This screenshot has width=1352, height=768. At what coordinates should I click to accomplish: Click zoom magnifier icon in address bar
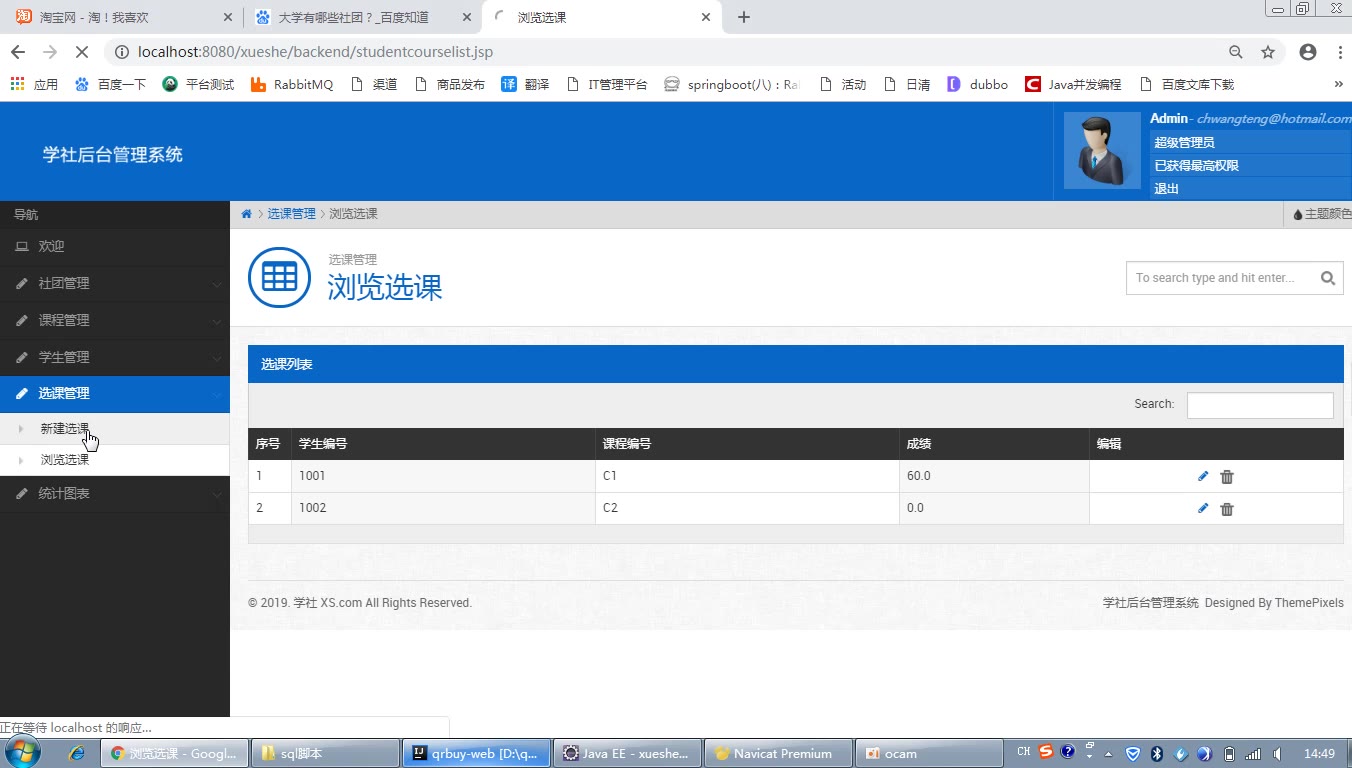point(1236,52)
